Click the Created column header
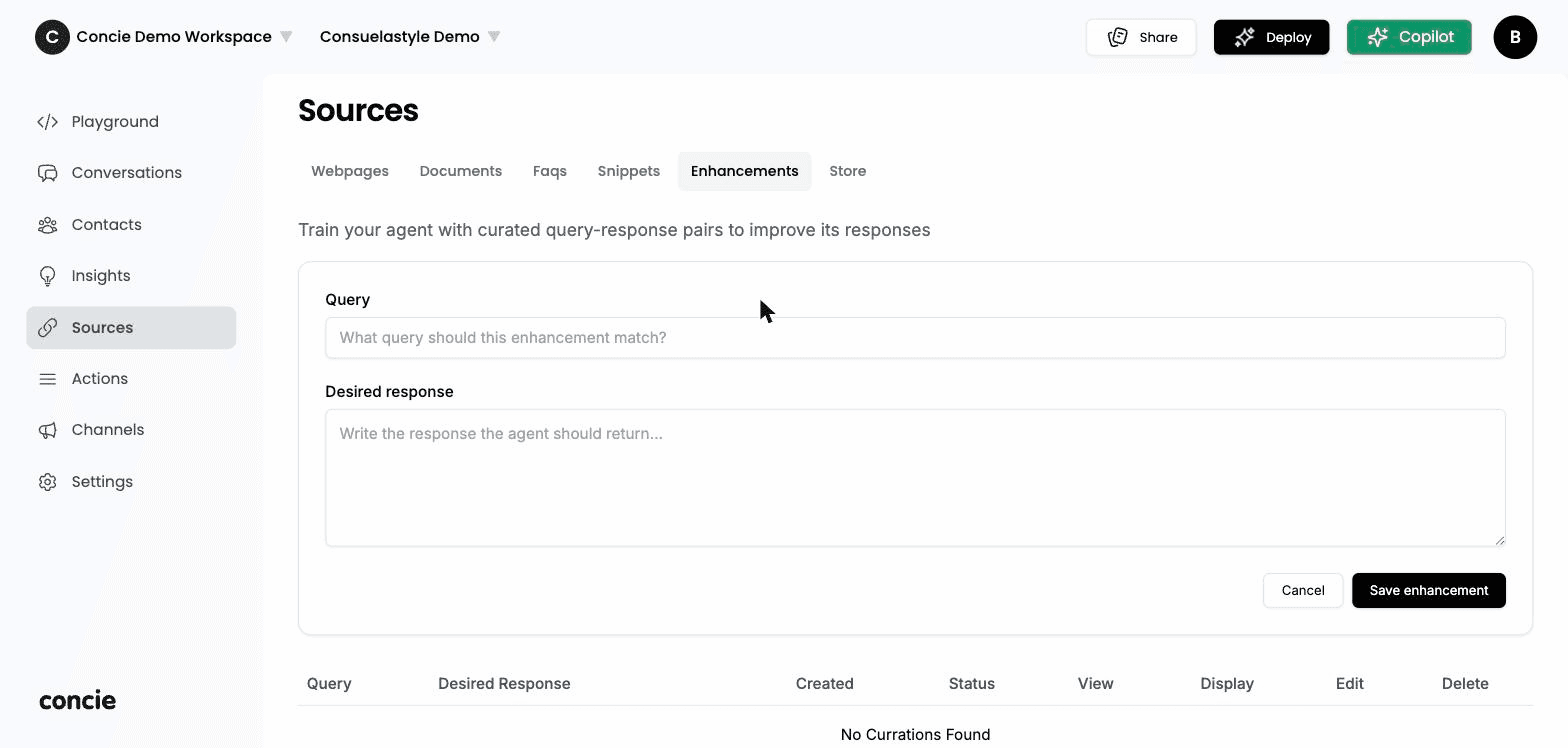The width and height of the screenshot is (1568, 748). (825, 684)
